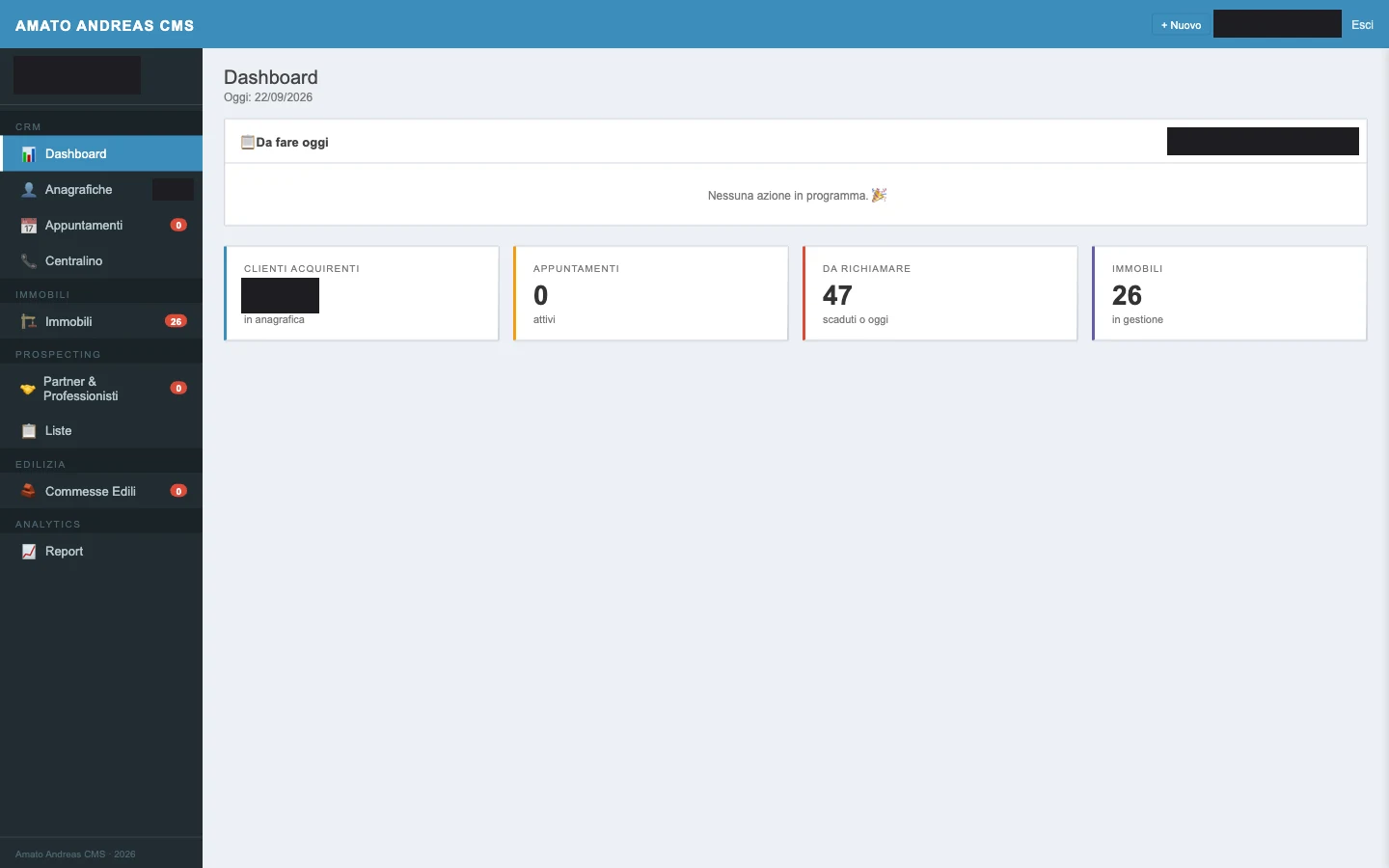The width and height of the screenshot is (1389, 868).
Task: Click the 'in gestione' label
Action: 1137,319
